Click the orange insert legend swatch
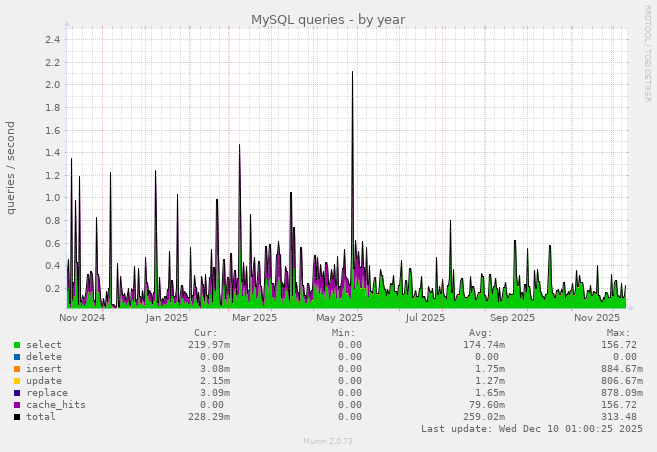 click(x=17, y=369)
